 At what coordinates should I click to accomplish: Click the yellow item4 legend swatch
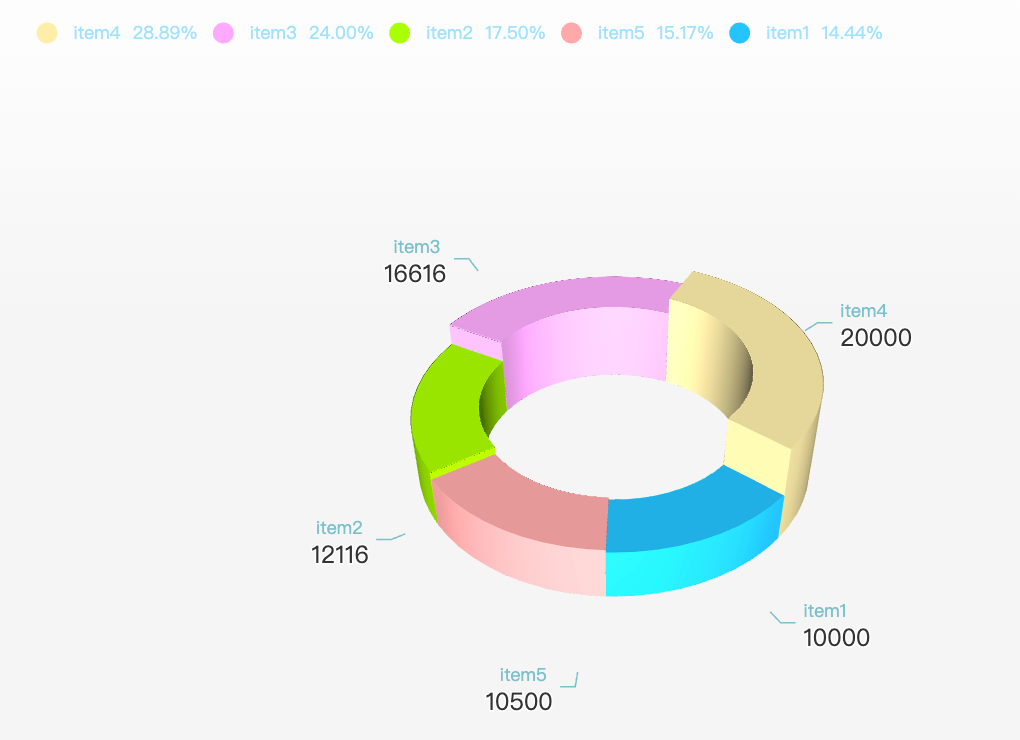pos(47,32)
